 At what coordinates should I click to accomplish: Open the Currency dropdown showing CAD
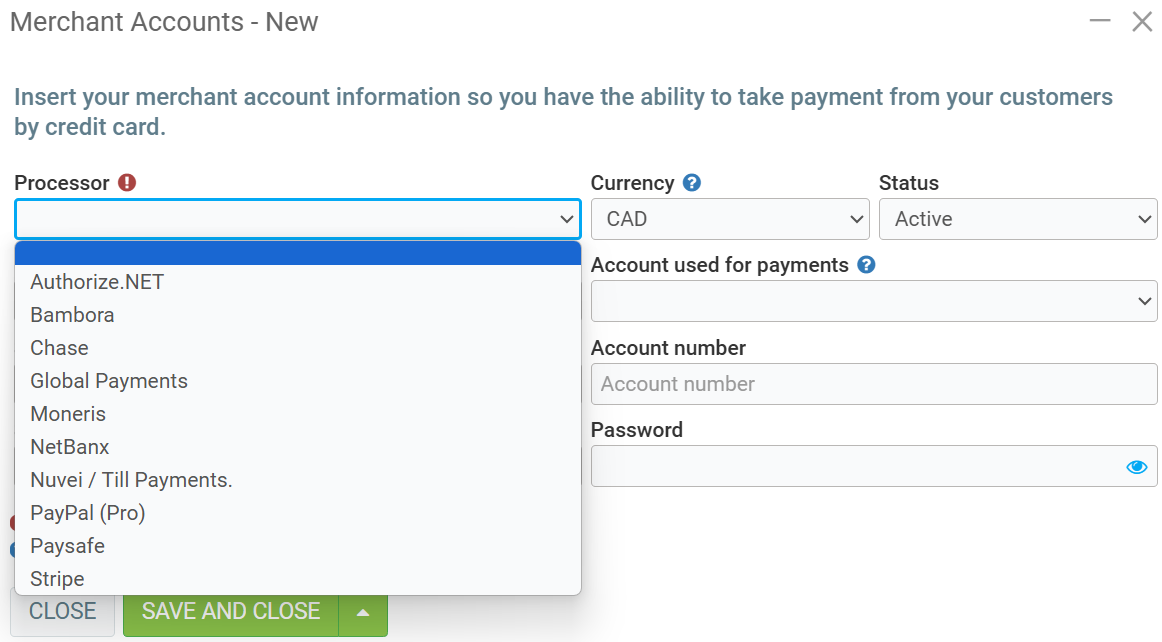[730, 219]
